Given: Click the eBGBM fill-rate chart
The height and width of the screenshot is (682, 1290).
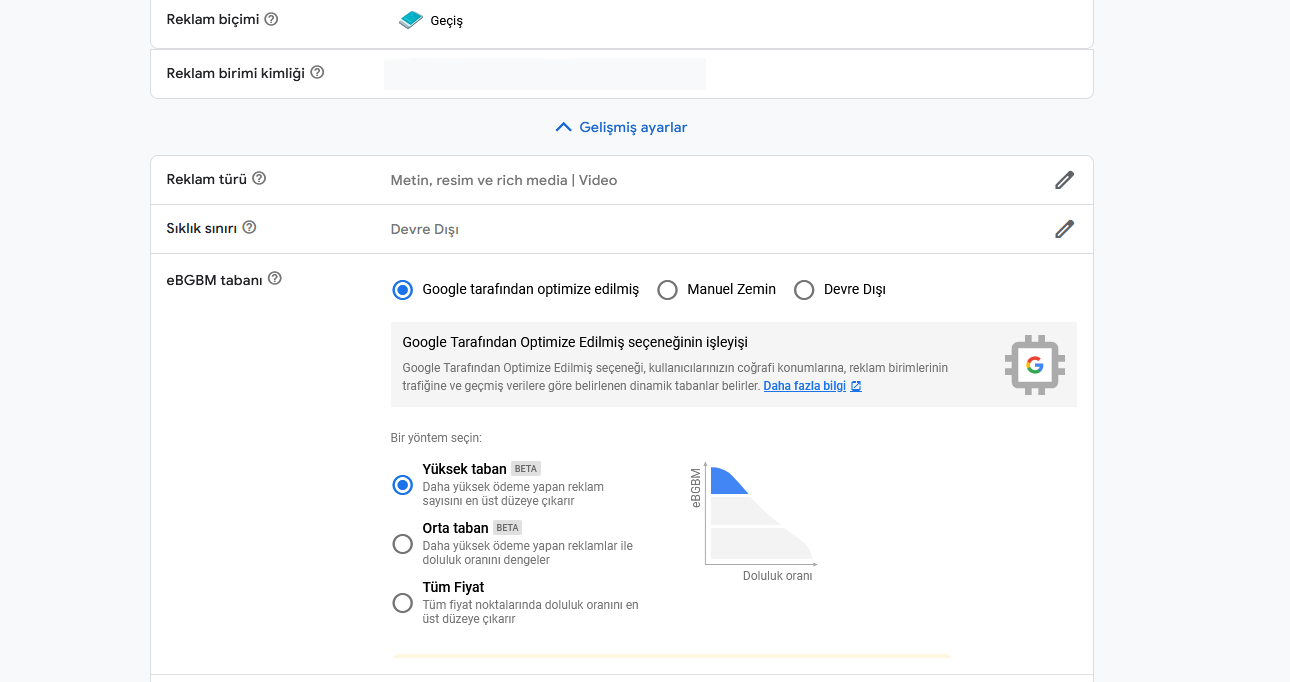Looking at the screenshot, I should point(755,522).
